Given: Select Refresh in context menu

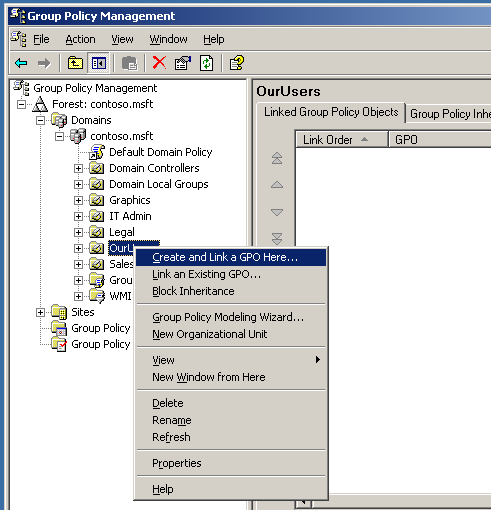Looking at the screenshot, I should coord(231,437).
